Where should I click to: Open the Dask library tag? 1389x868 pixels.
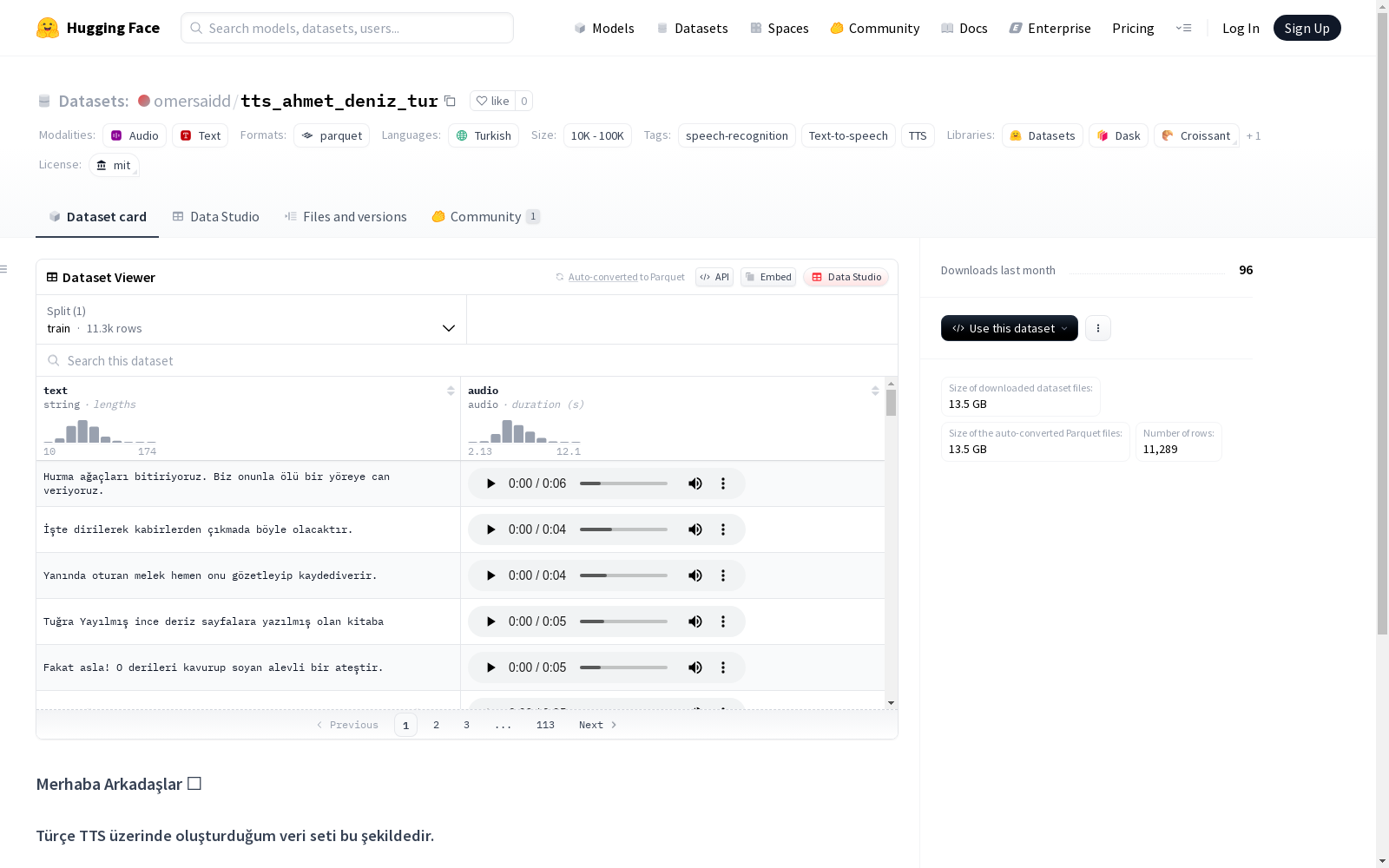[x=1118, y=135]
